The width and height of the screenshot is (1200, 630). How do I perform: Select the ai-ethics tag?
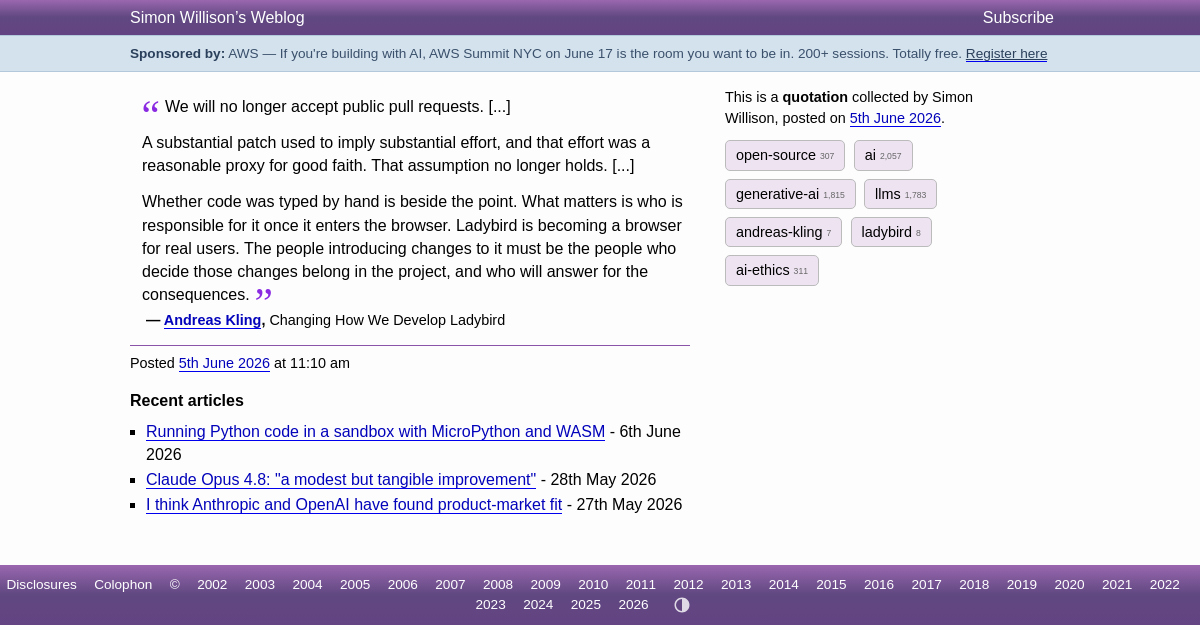click(772, 270)
